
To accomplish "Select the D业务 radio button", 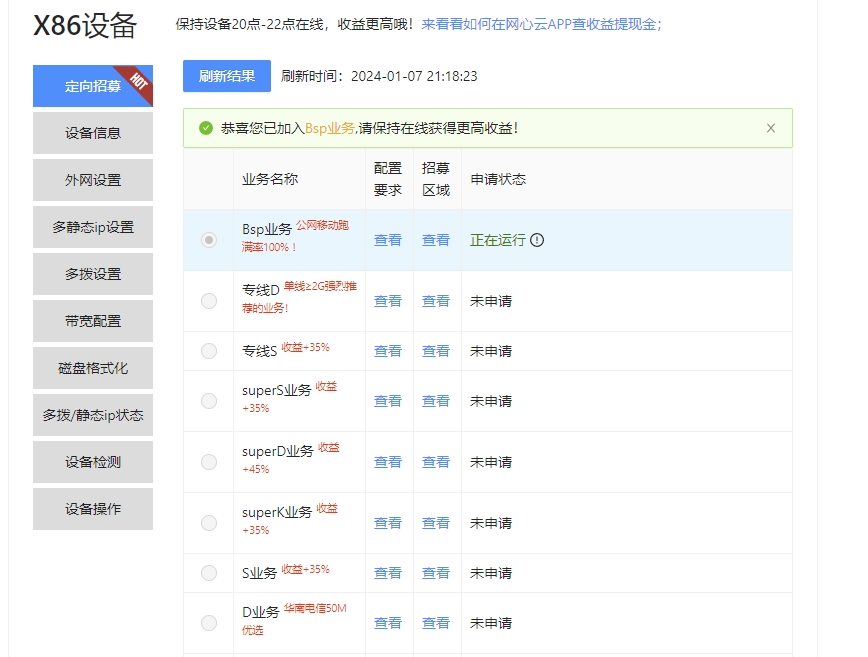I will [208, 622].
